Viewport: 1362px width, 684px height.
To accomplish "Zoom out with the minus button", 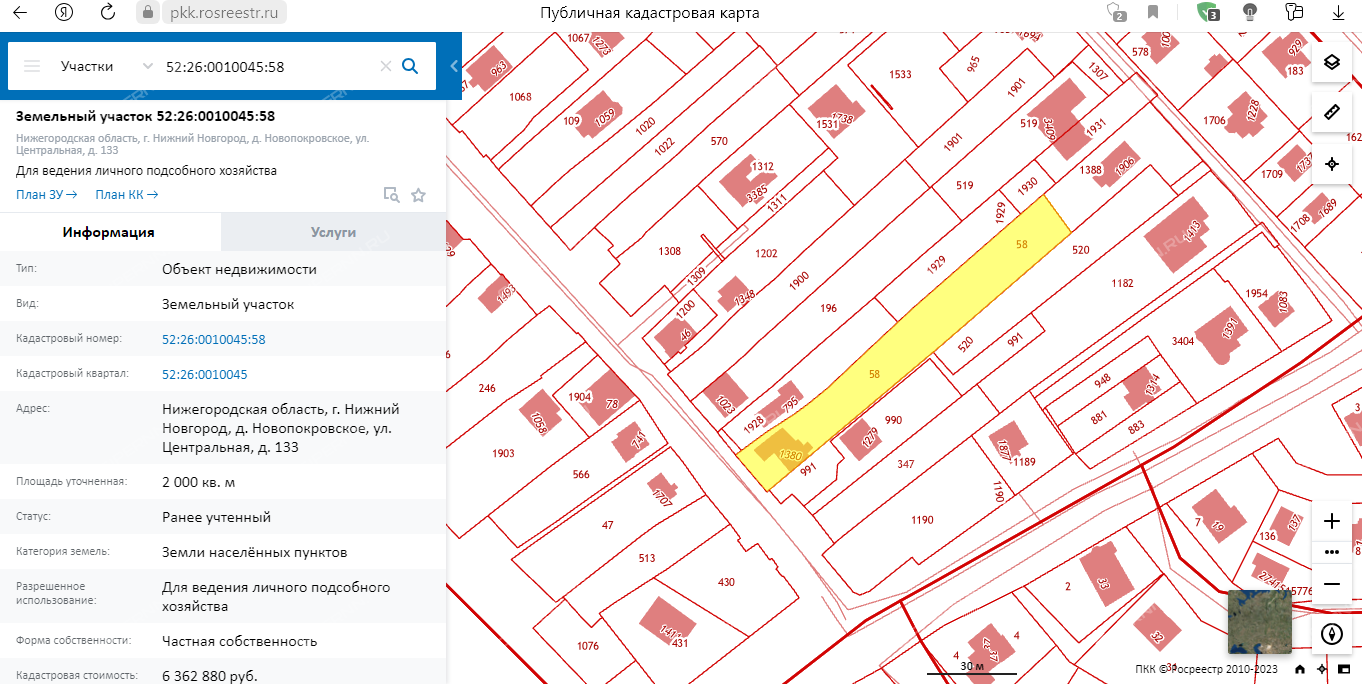I will pos(1331,583).
